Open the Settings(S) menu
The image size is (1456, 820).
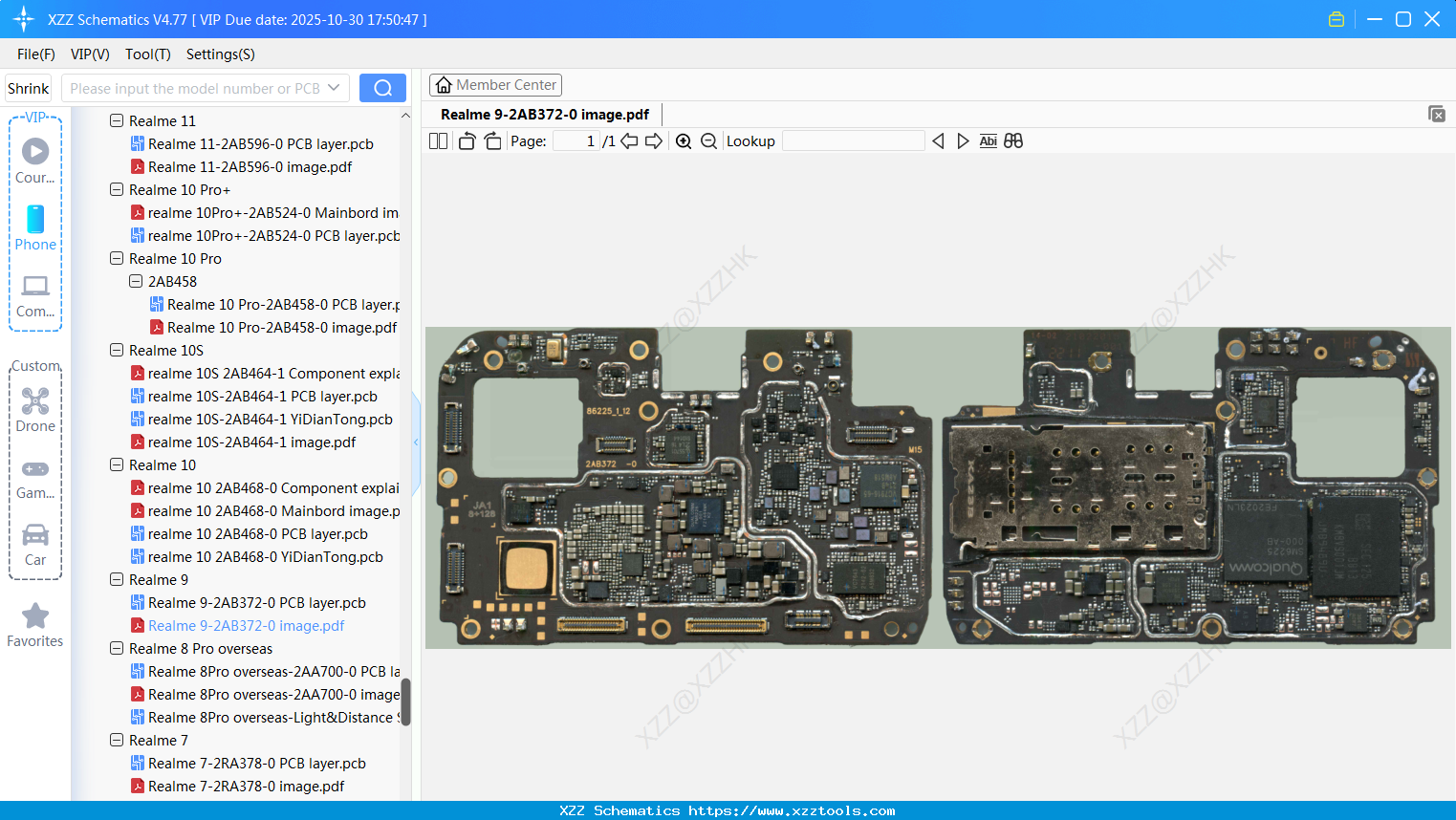click(x=220, y=54)
